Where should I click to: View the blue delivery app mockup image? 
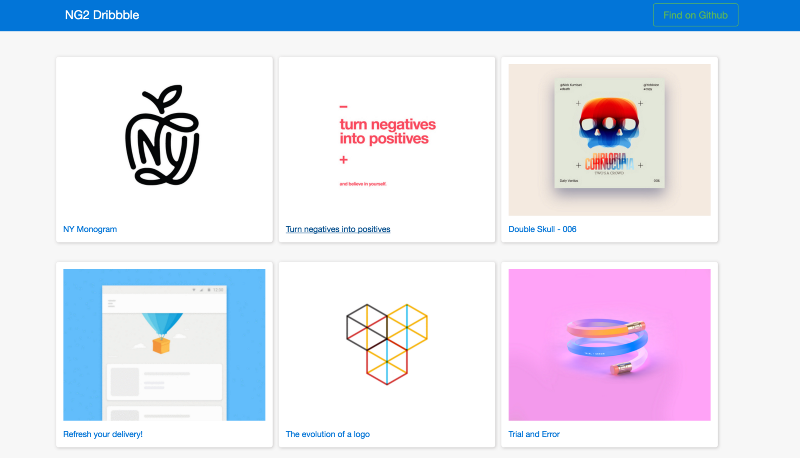click(x=164, y=345)
